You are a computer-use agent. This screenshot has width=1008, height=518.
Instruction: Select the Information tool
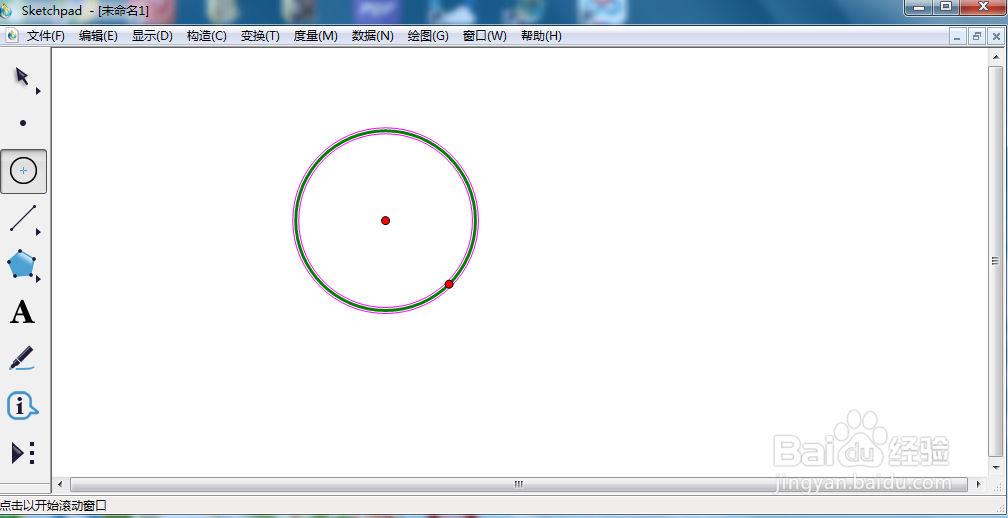[22, 406]
